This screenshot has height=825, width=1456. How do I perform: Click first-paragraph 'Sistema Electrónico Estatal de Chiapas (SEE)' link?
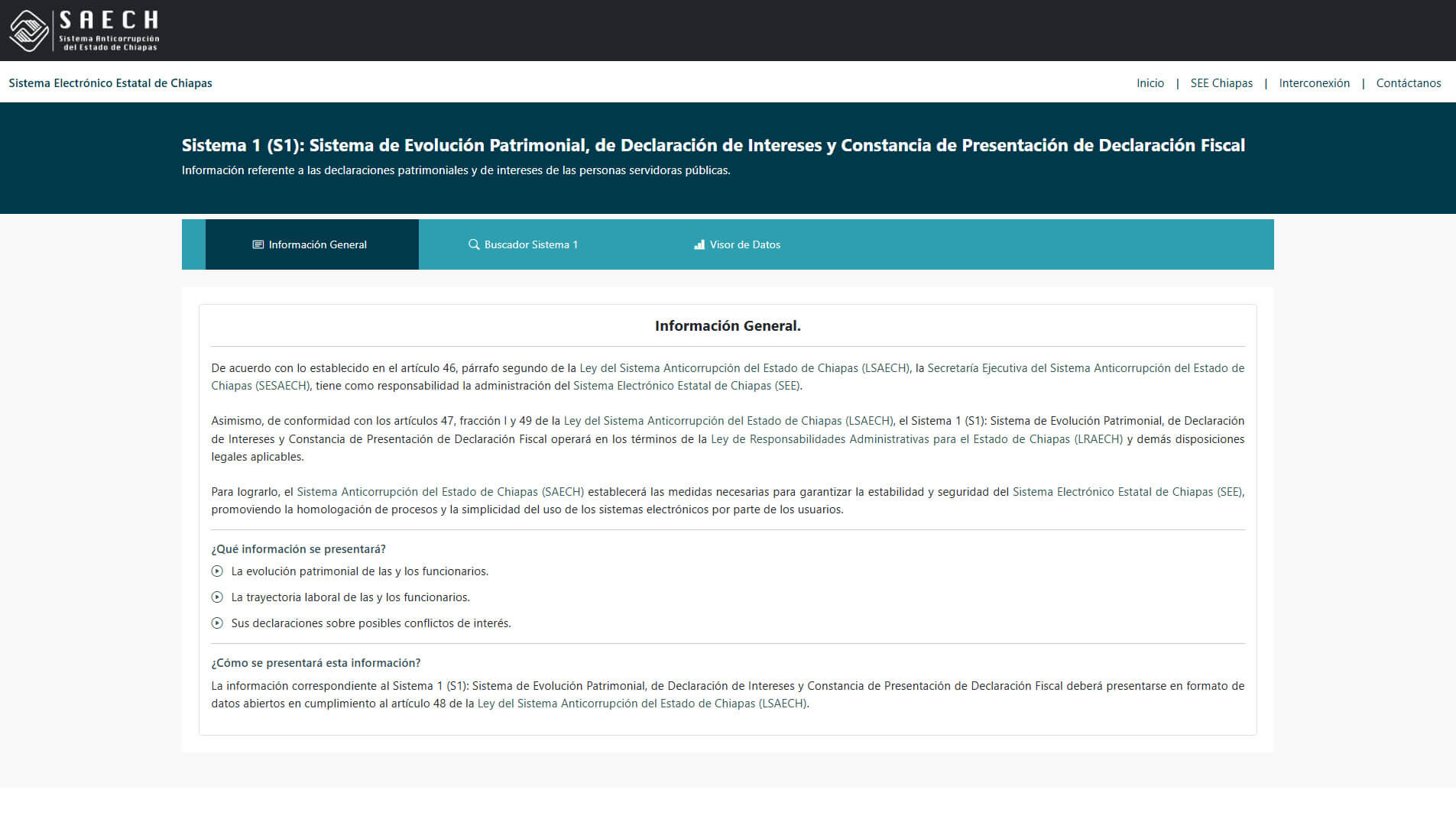(x=686, y=386)
